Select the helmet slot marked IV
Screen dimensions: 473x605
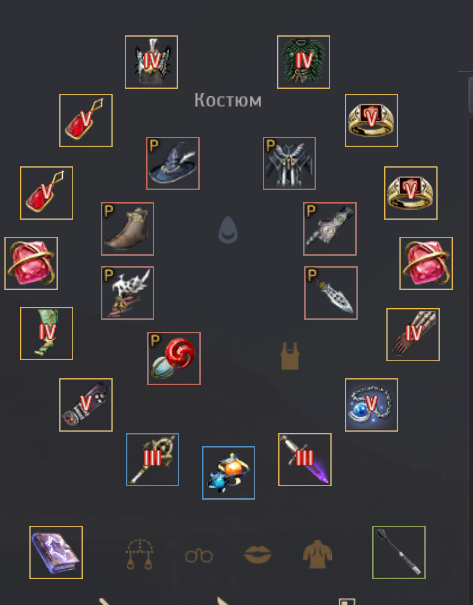pos(151,62)
